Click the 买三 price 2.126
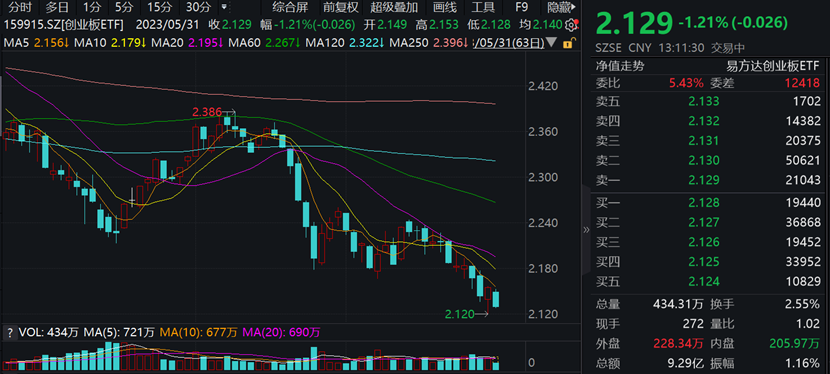Image resolution: width=830 pixels, height=374 pixels. point(703,242)
